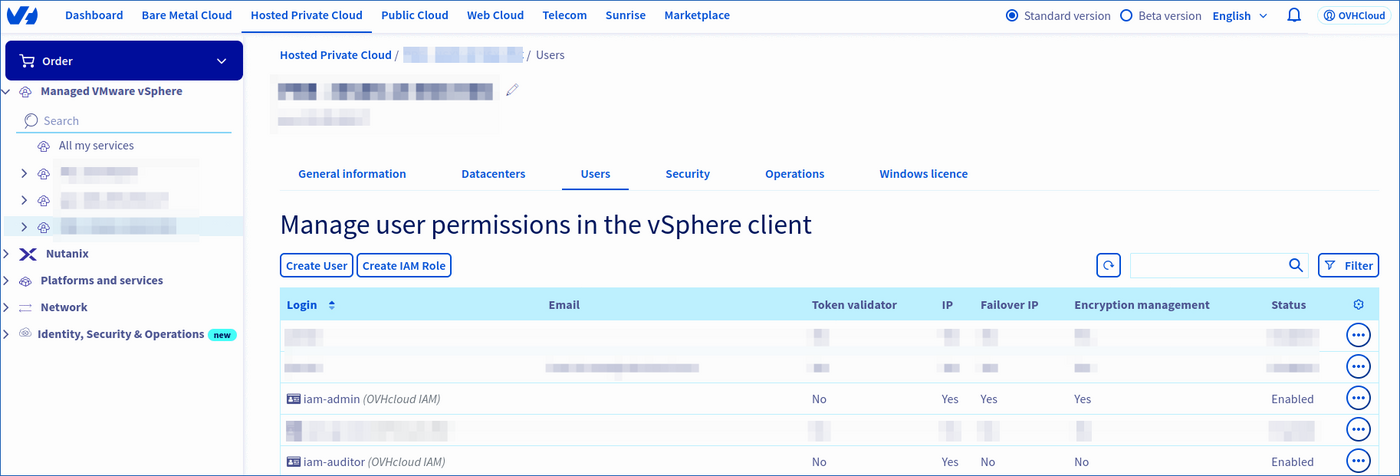This screenshot has width=1400, height=476.
Task: Sort the table by Login column arrows
Action: [x=332, y=305]
